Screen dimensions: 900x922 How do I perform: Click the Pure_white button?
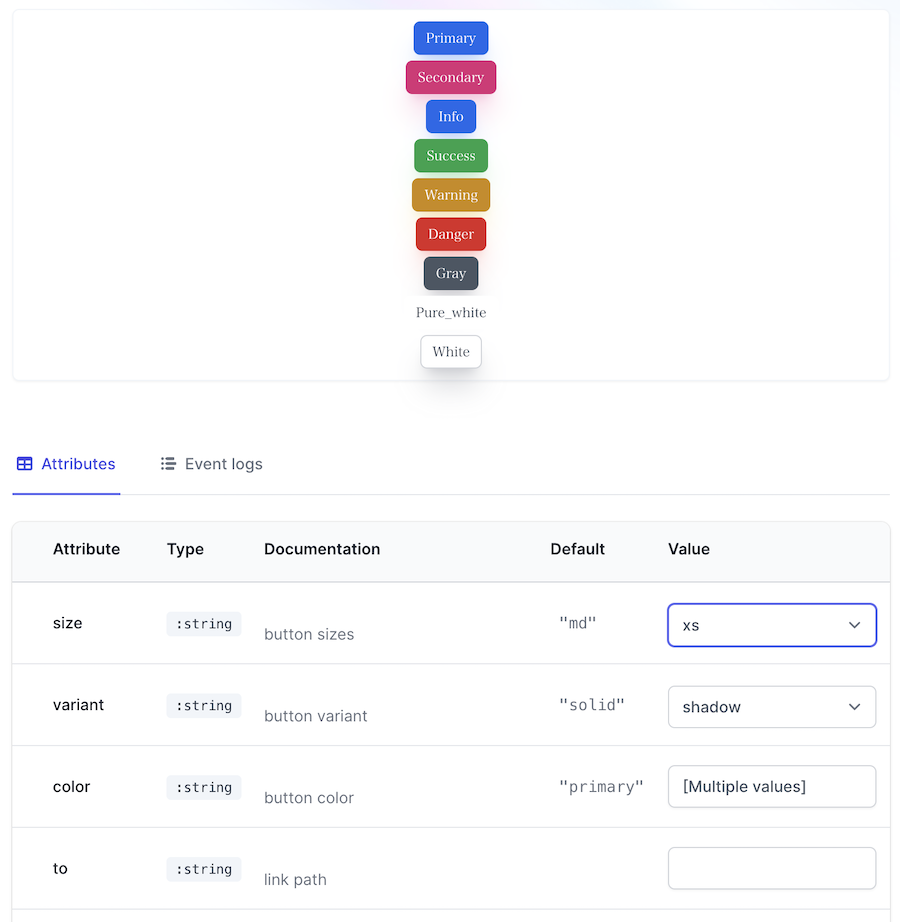451,312
